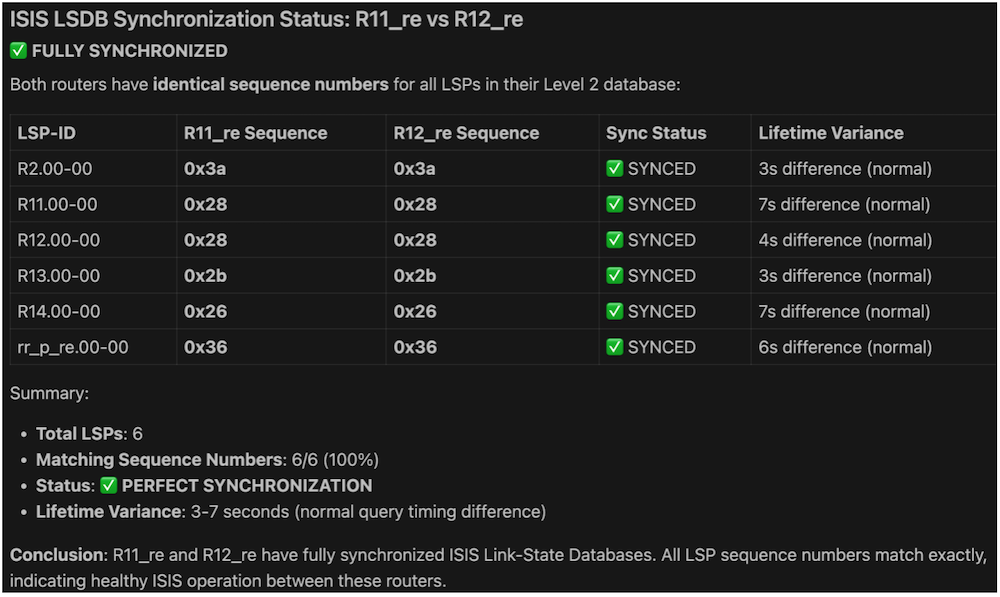Click the R12_re Sequence column header
The width and height of the screenshot is (1000, 597).
coord(466,133)
